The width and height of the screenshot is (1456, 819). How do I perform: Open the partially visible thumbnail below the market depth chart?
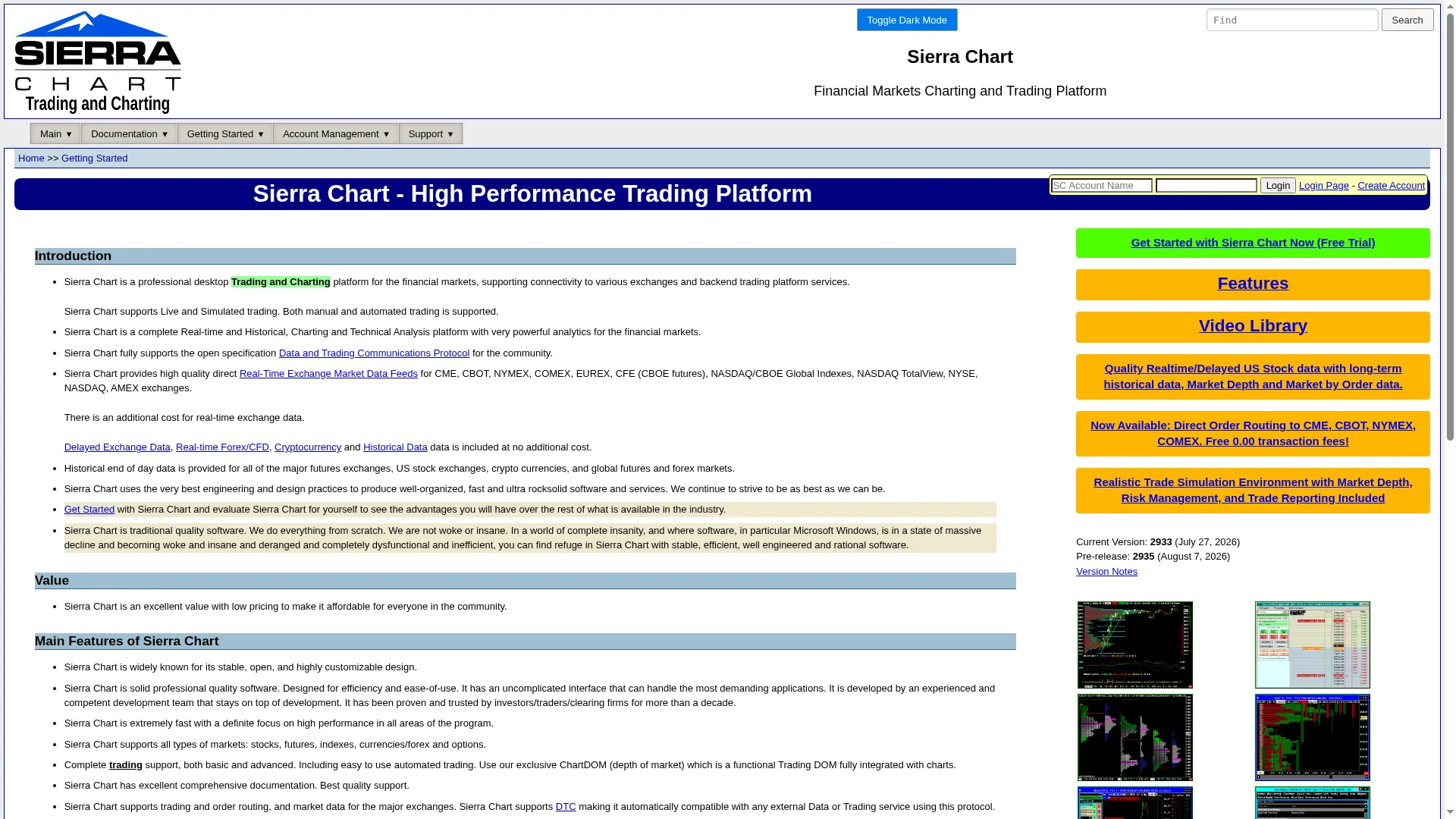[1313, 803]
